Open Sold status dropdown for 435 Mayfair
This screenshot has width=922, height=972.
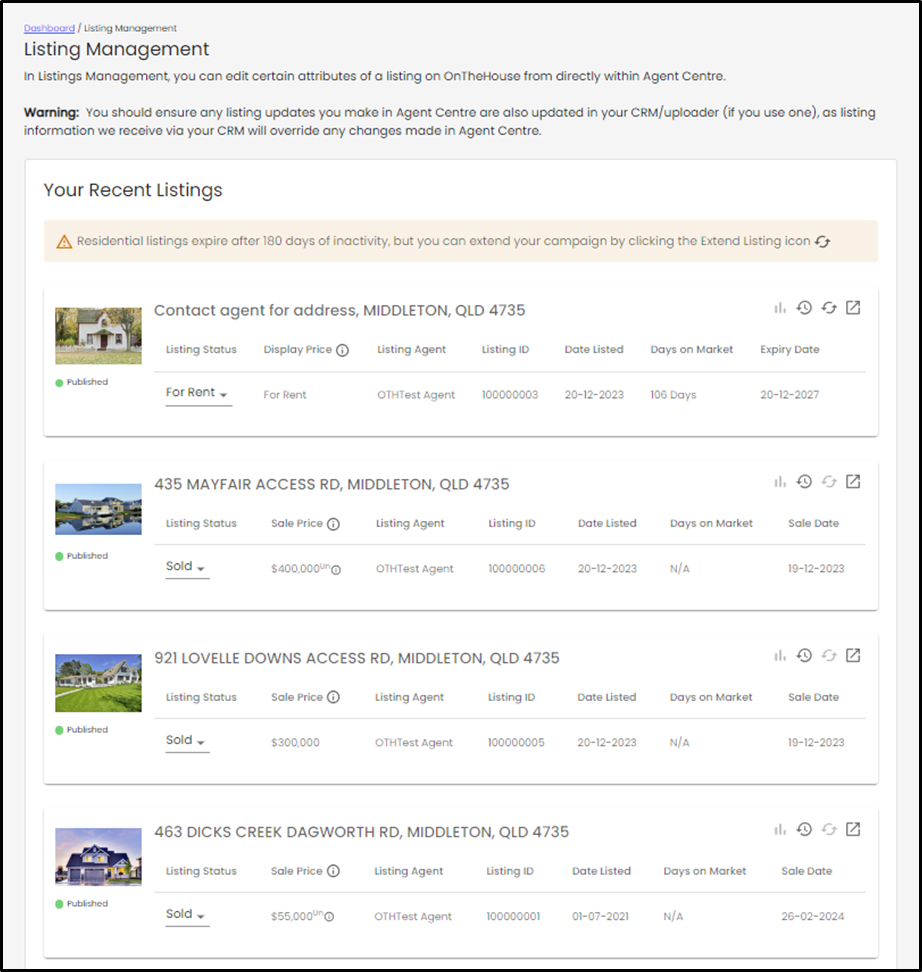[187, 567]
